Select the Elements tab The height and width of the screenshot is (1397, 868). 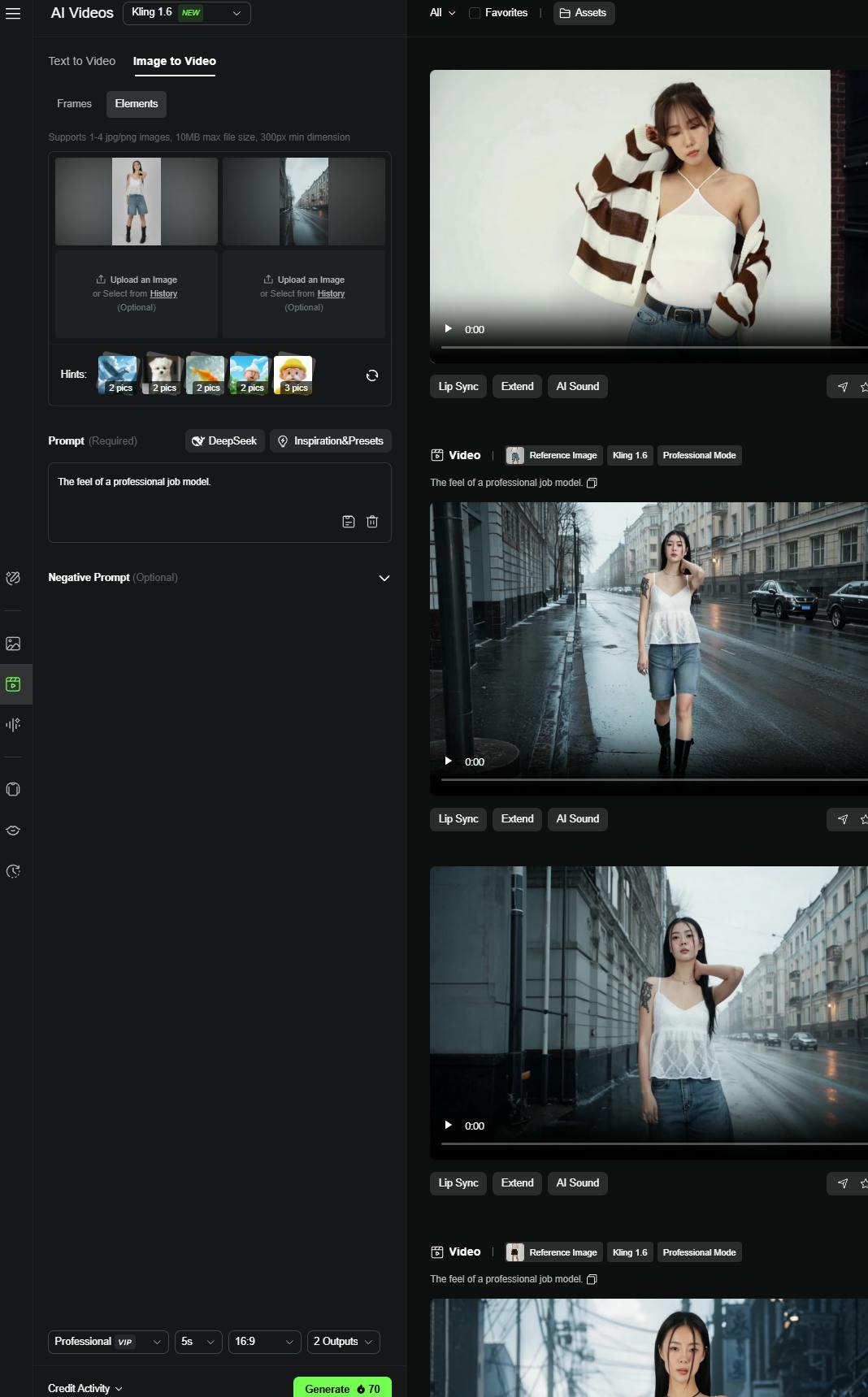tap(137, 104)
